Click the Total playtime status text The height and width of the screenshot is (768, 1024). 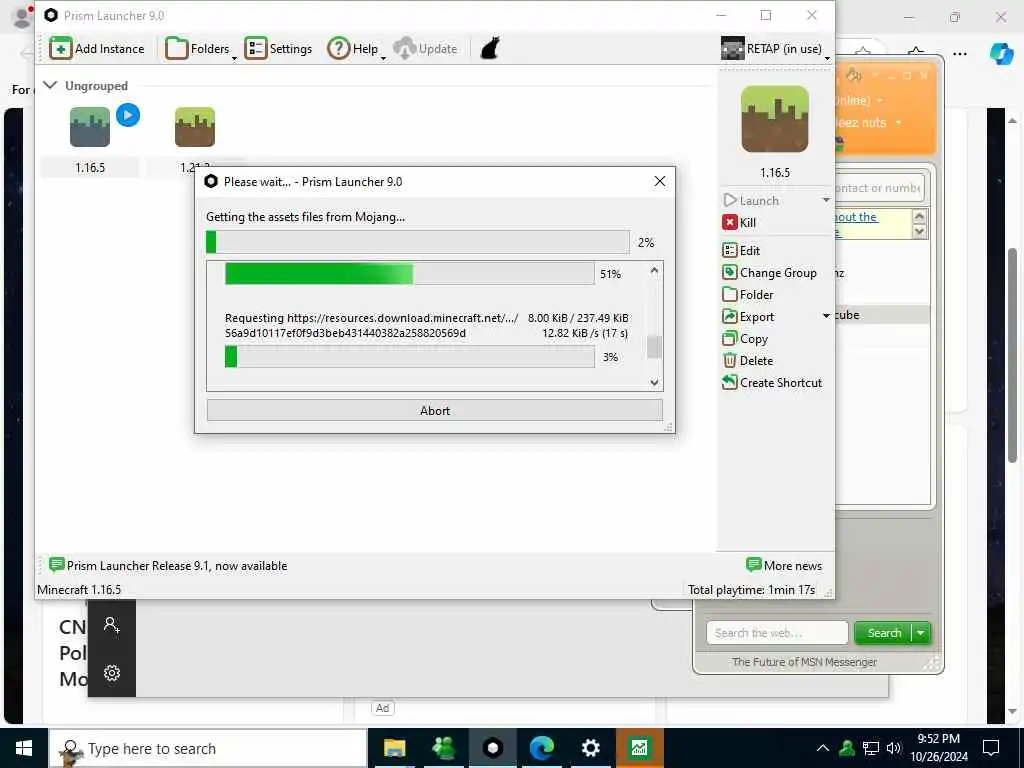[751, 590]
